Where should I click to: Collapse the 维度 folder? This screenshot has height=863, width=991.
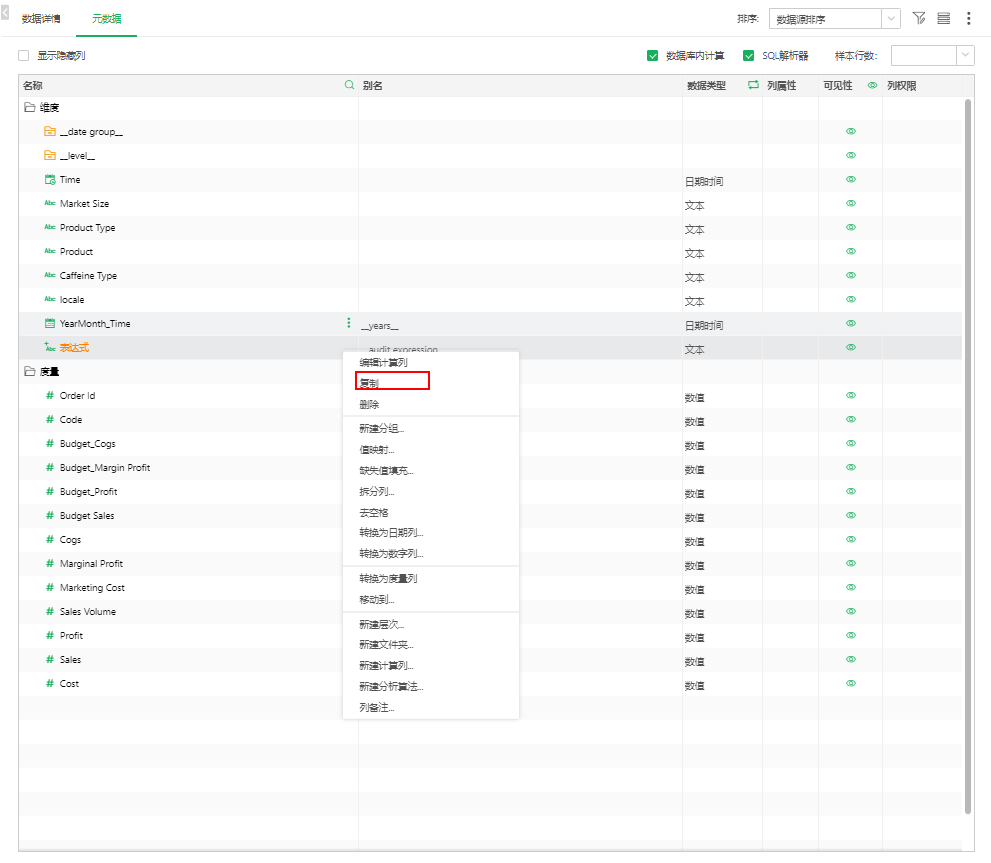pos(30,108)
